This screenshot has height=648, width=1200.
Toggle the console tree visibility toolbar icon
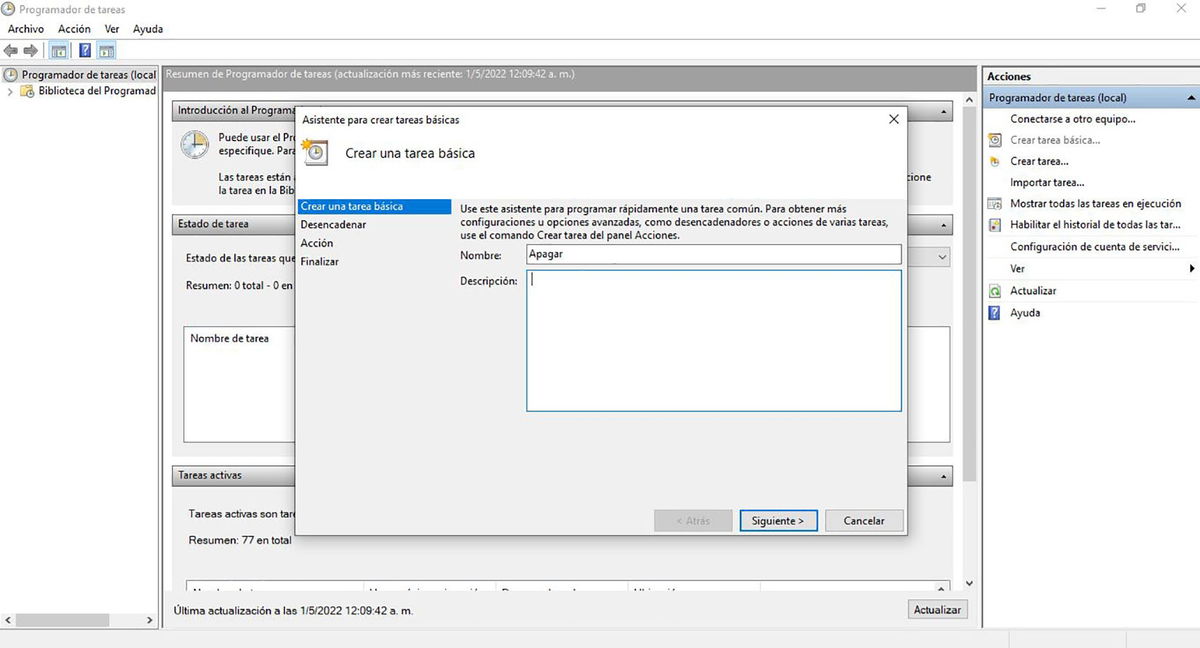coord(57,50)
